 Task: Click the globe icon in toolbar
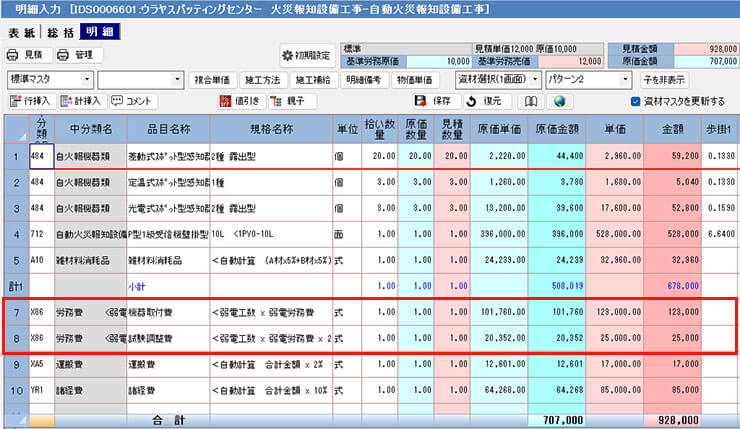coord(560,101)
